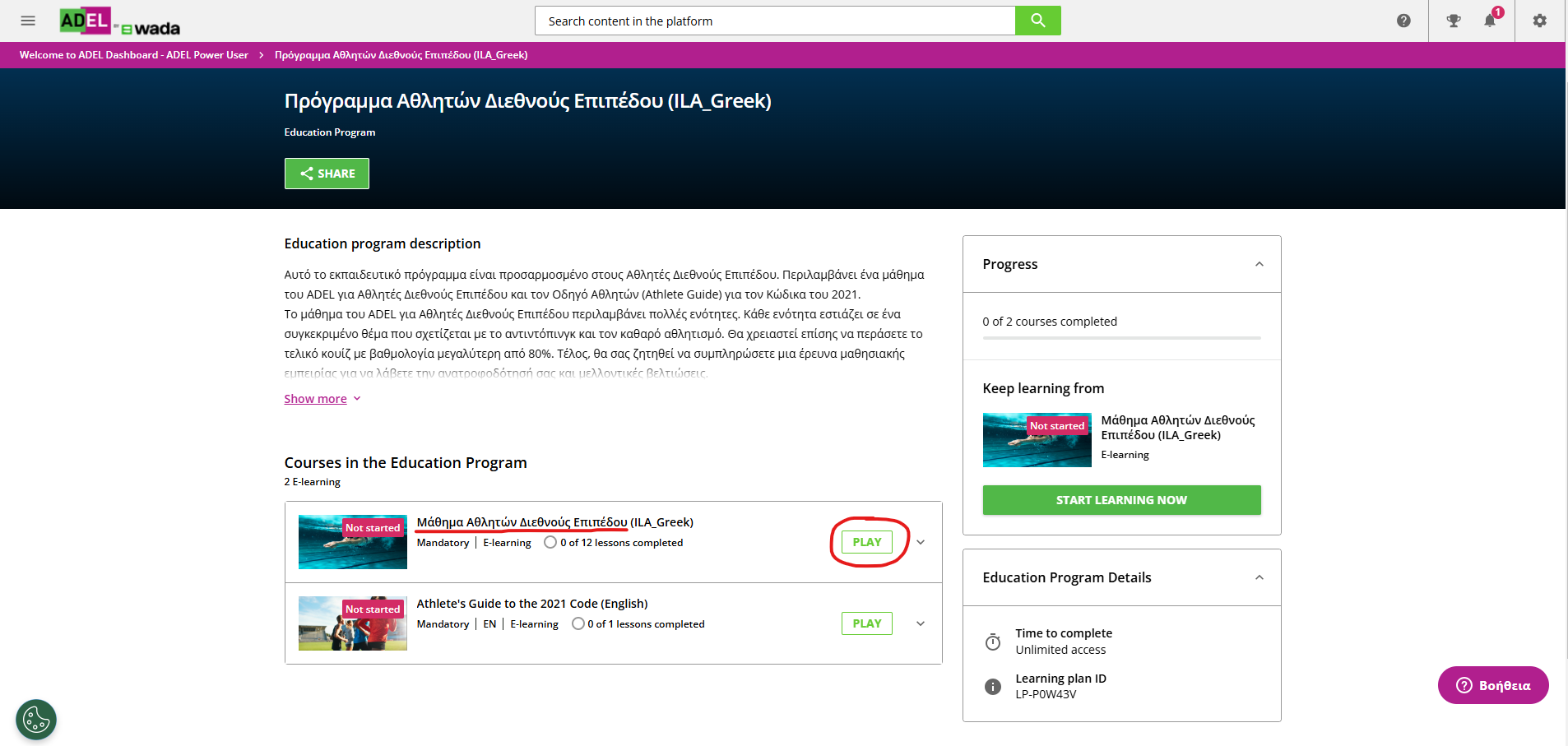
Task: Open cookie preferences icon
Action: (36, 720)
